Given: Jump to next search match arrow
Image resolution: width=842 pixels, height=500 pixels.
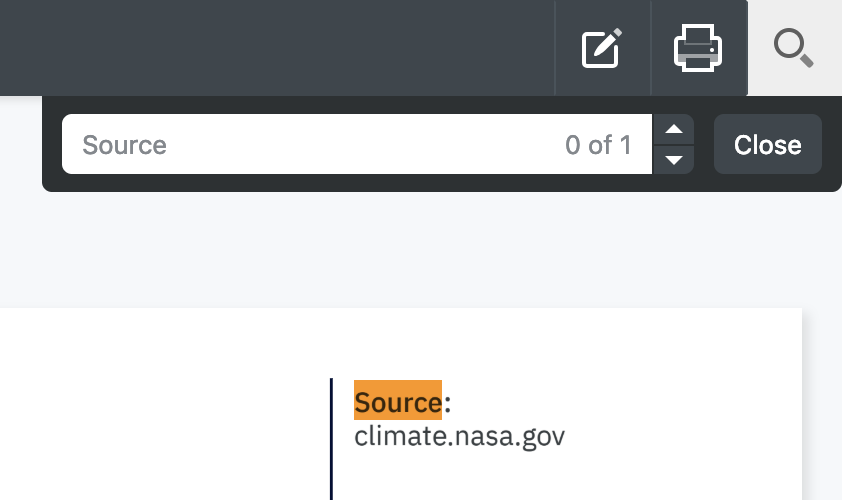Looking at the screenshot, I should [x=674, y=159].
